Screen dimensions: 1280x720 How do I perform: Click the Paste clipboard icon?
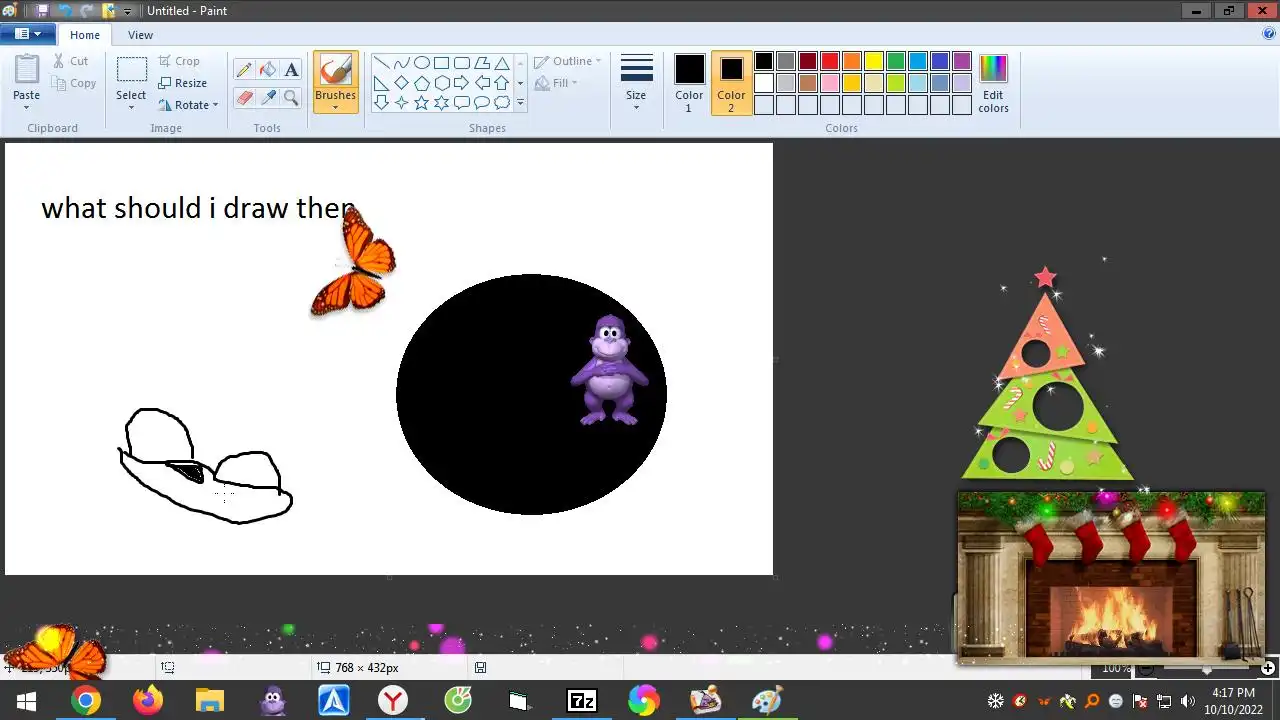pyautogui.click(x=27, y=69)
